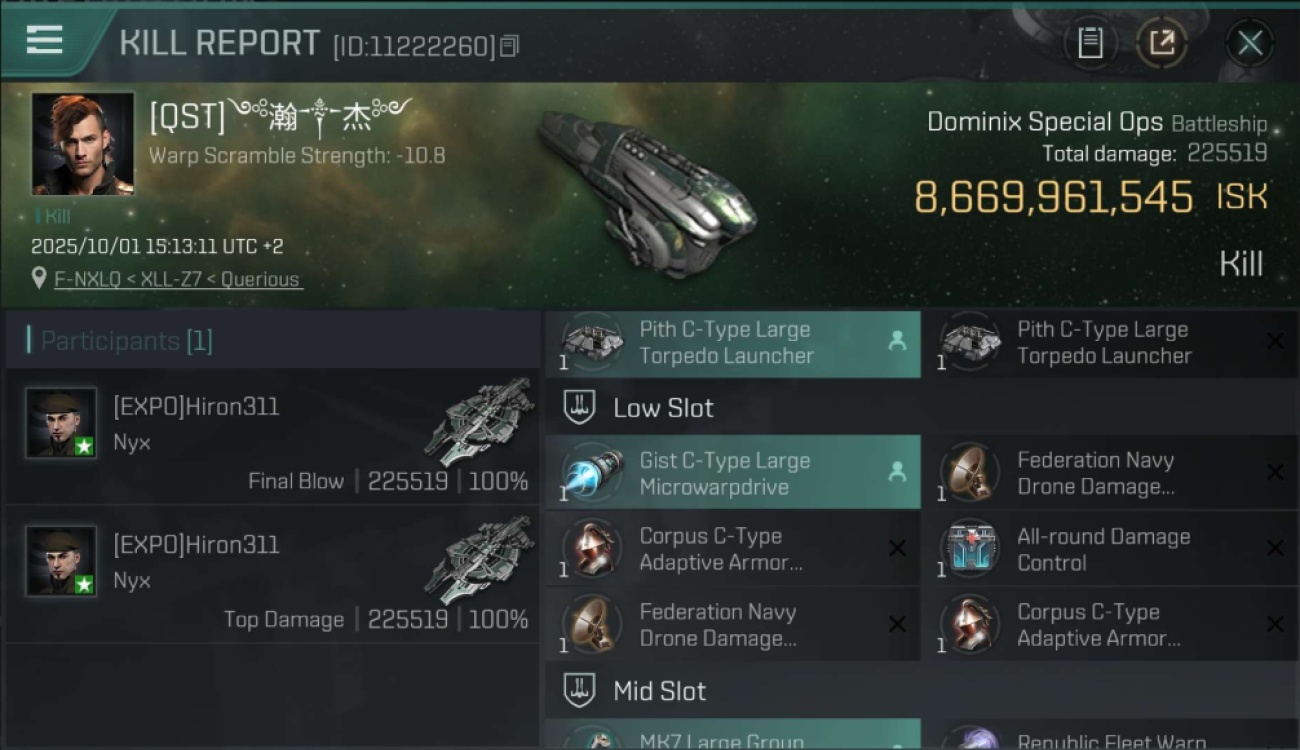
Task: Share the kill report externally
Action: point(1162,43)
